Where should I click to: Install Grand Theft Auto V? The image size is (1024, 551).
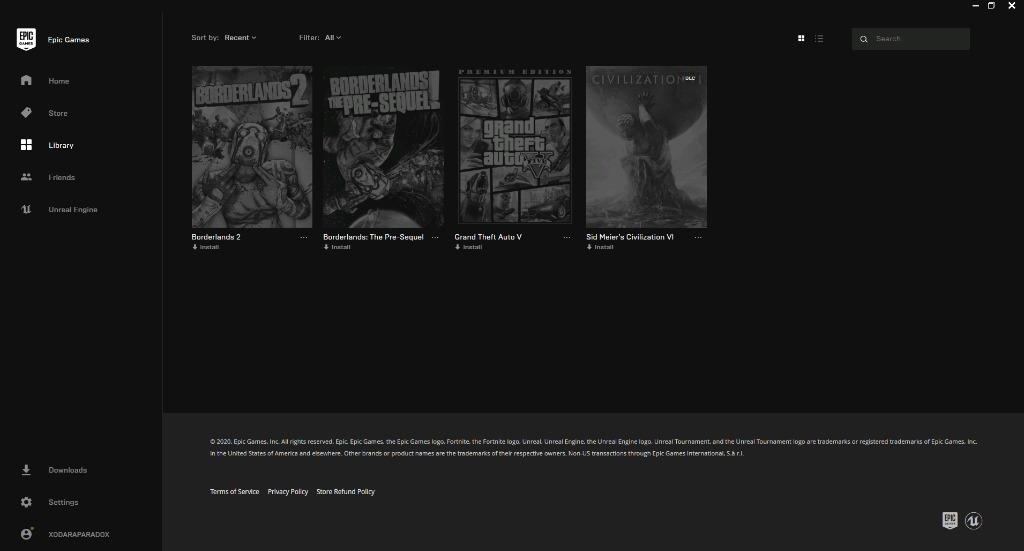[x=468, y=247]
